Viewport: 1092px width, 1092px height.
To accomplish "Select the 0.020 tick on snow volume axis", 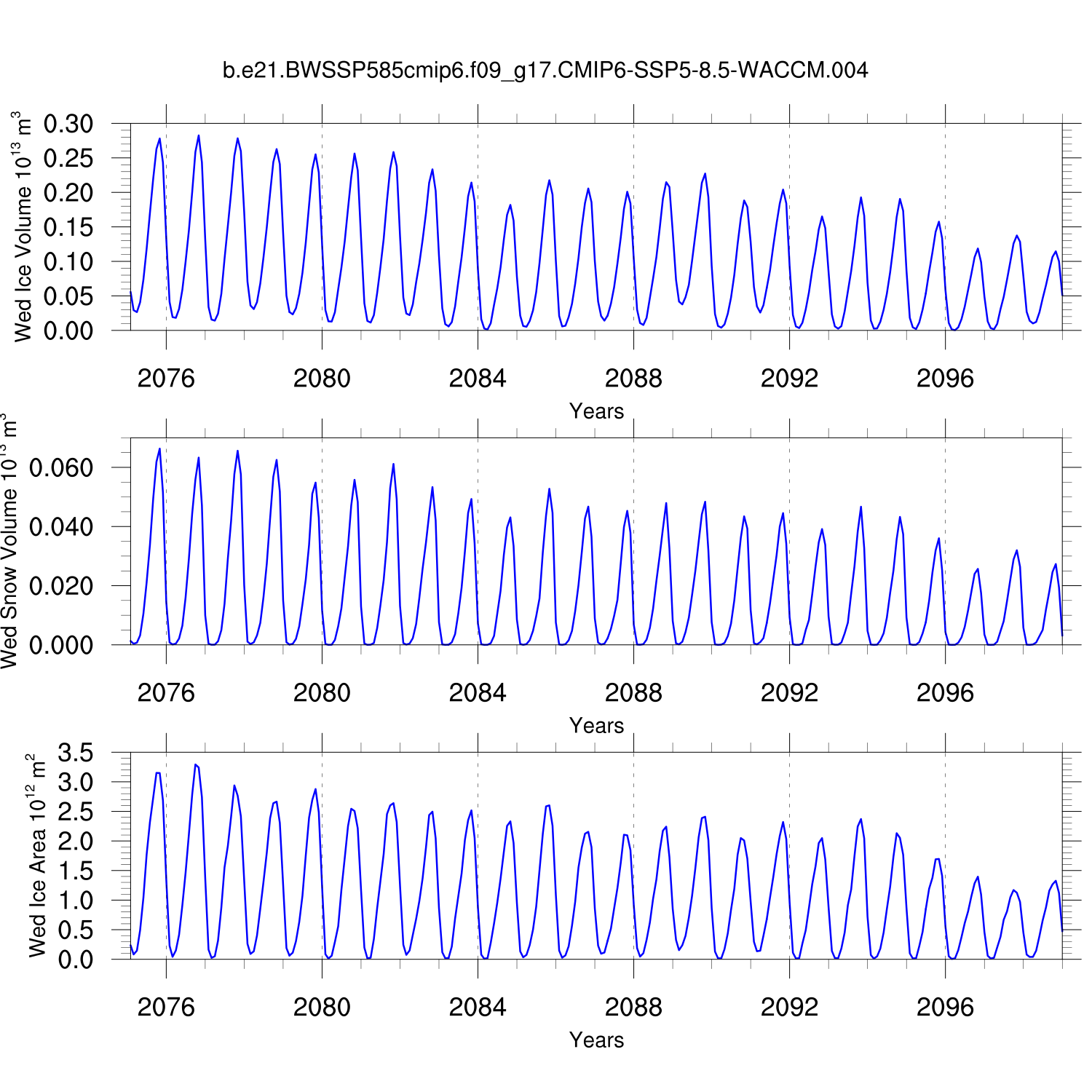I will (61, 586).
